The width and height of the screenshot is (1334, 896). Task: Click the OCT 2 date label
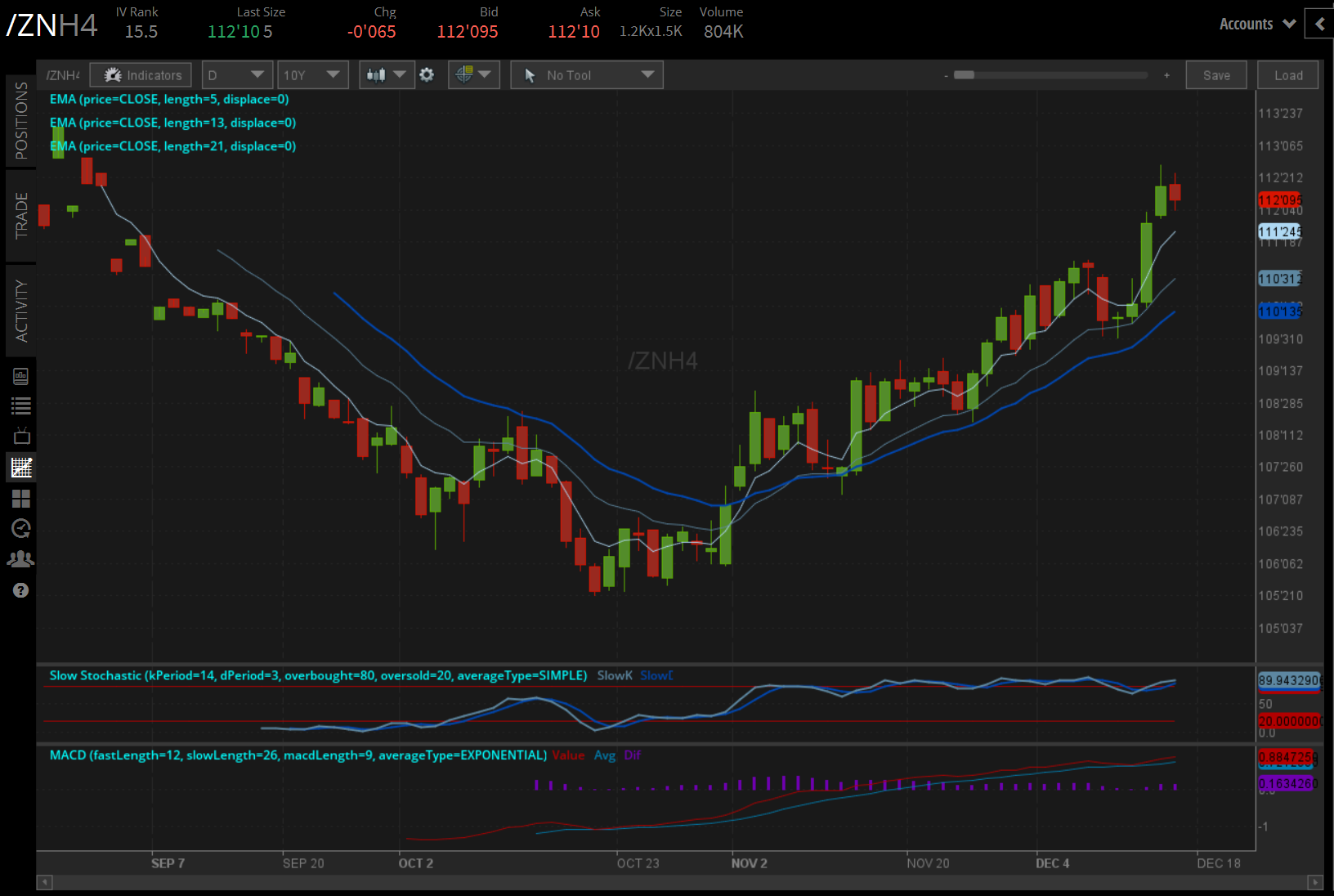click(416, 863)
